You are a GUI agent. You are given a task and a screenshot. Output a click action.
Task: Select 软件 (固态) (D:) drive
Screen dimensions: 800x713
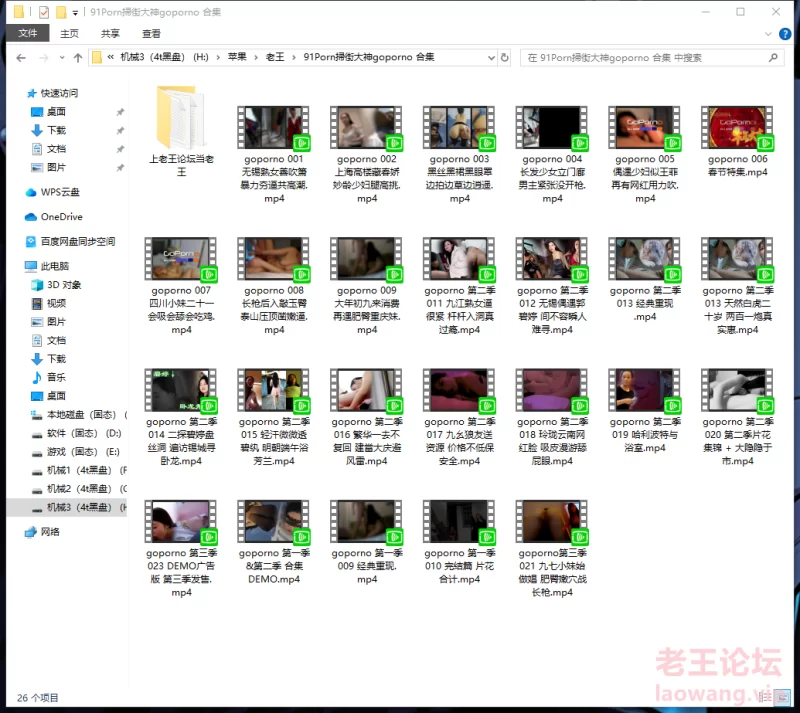[77, 433]
